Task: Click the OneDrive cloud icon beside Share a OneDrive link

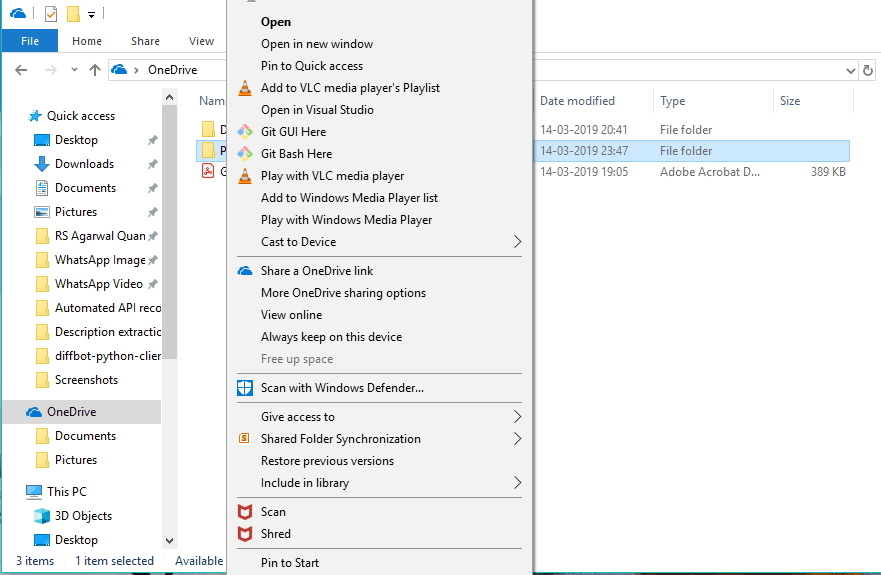Action: pos(245,271)
